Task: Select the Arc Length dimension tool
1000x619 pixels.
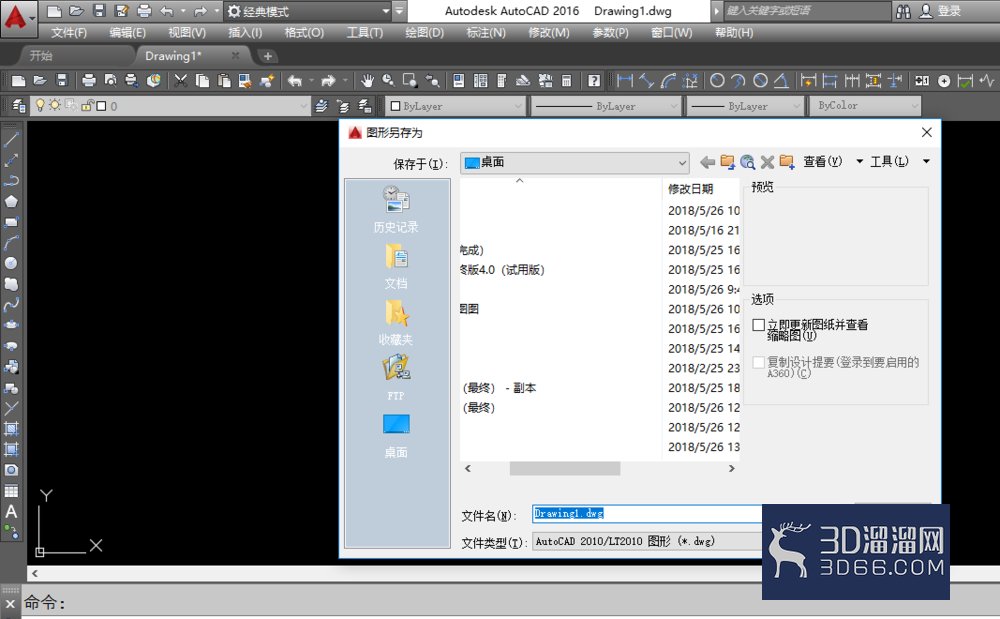Action: [668, 81]
